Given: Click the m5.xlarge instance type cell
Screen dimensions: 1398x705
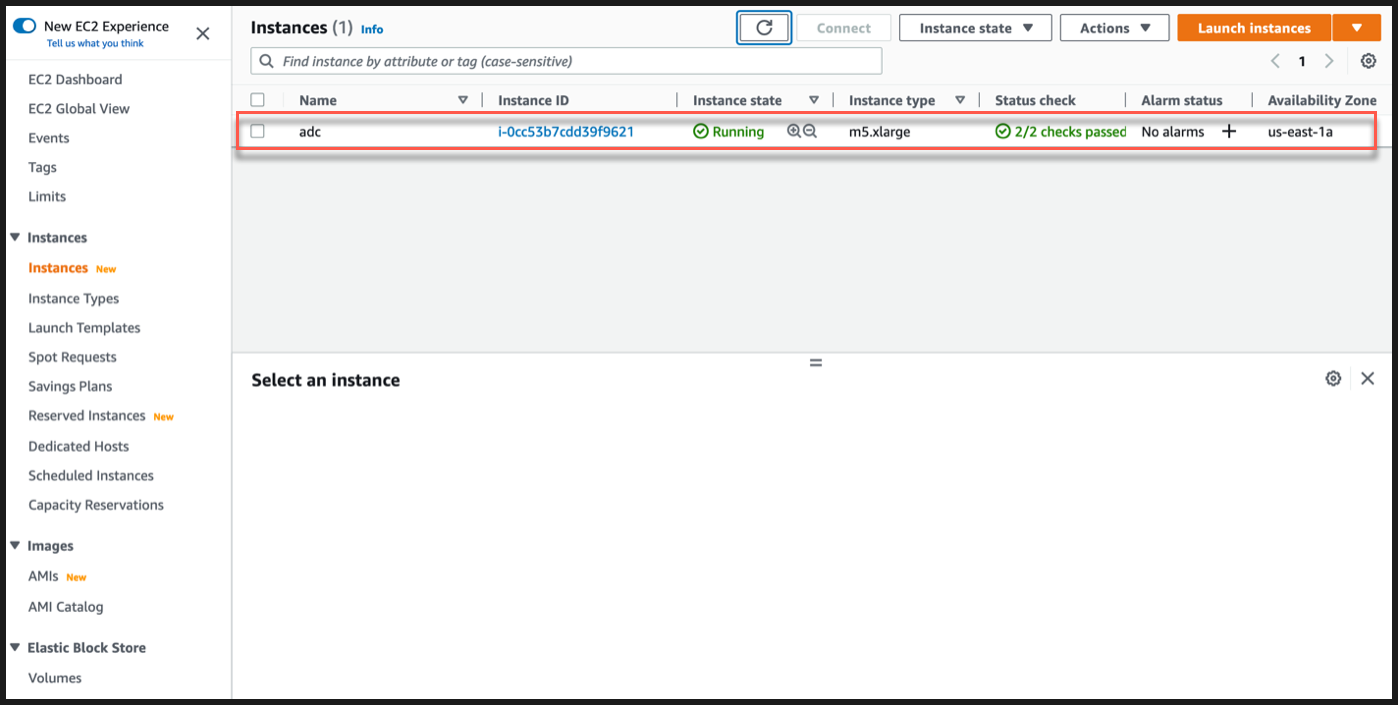Looking at the screenshot, I should [879, 131].
